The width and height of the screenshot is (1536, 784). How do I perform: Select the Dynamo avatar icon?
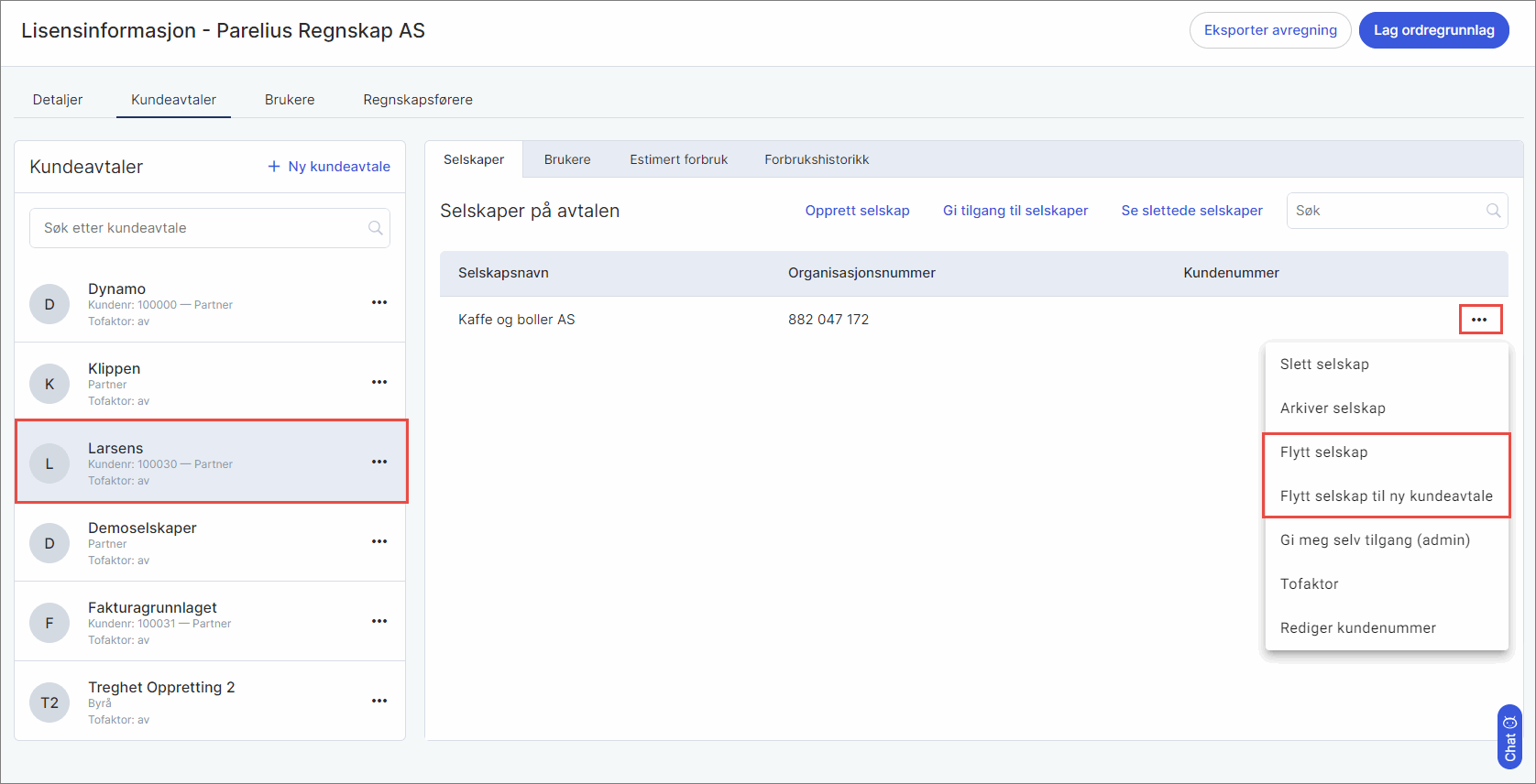(49, 304)
